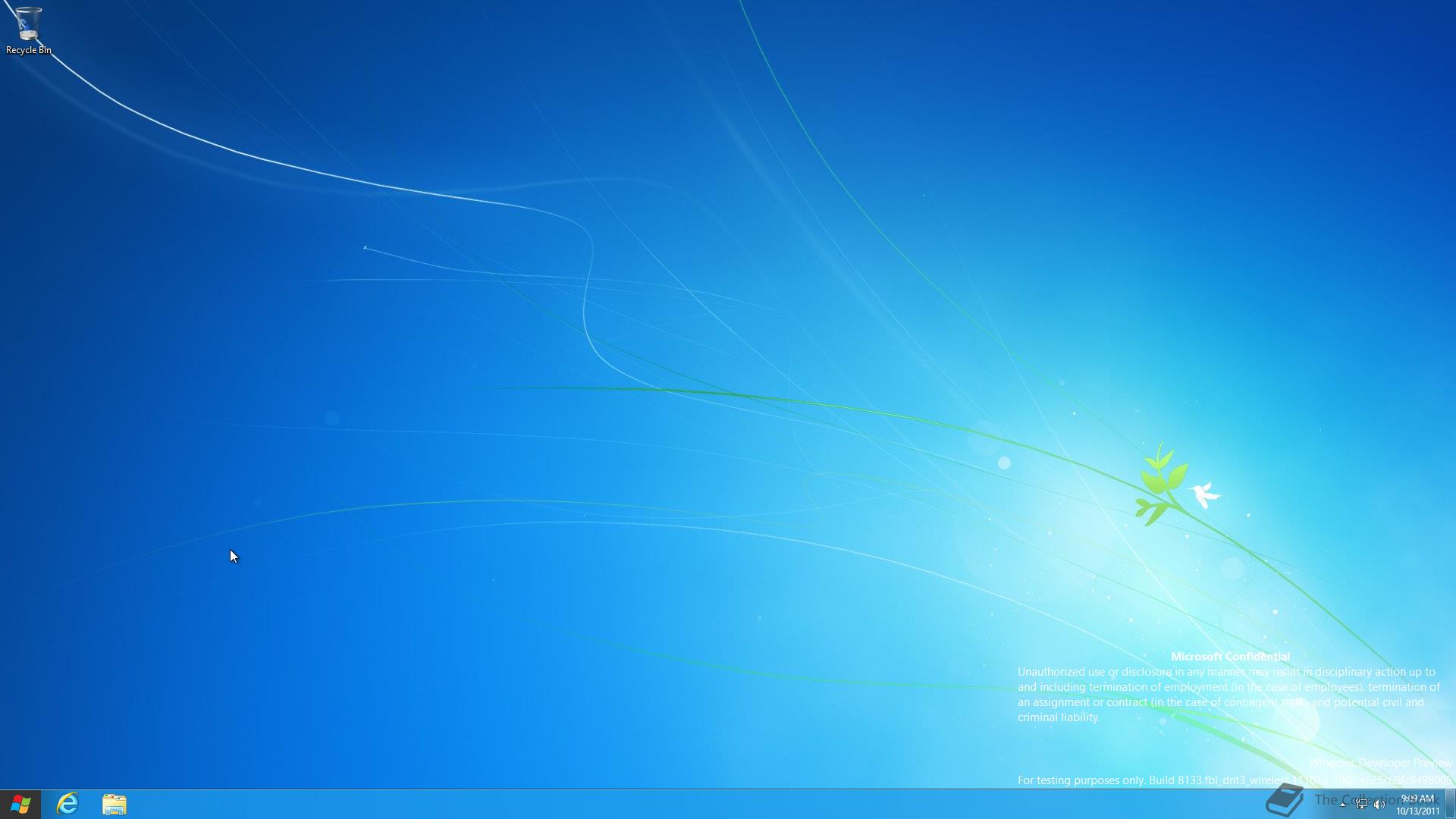
Task: Open the volume speaker tray icon
Action: tap(1379, 805)
